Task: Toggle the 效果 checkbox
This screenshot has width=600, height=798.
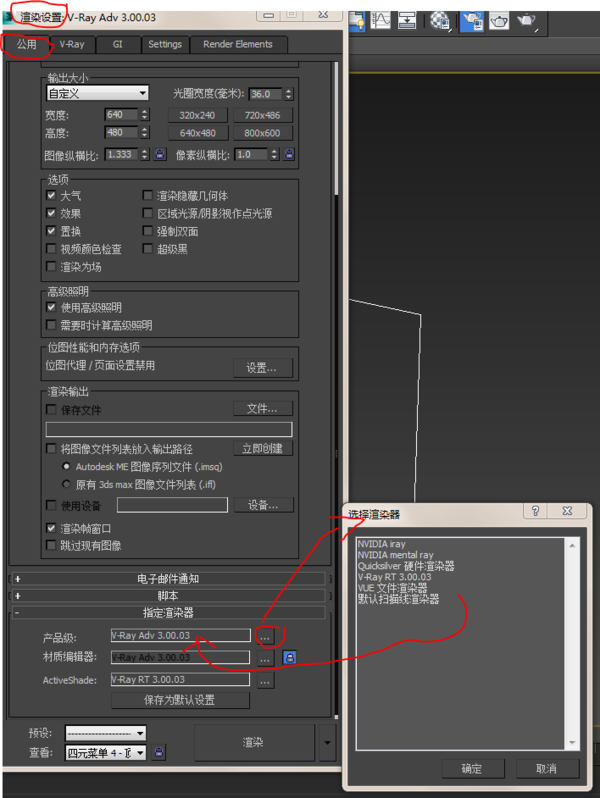Action: tap(51, 213)
